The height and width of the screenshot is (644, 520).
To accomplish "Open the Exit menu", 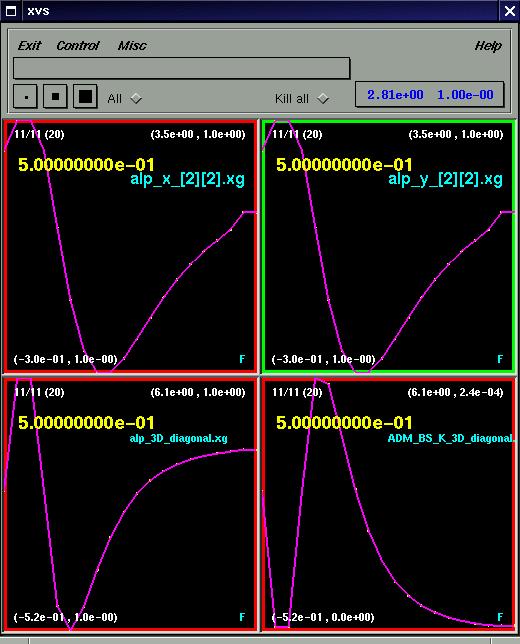I will 30,46.
